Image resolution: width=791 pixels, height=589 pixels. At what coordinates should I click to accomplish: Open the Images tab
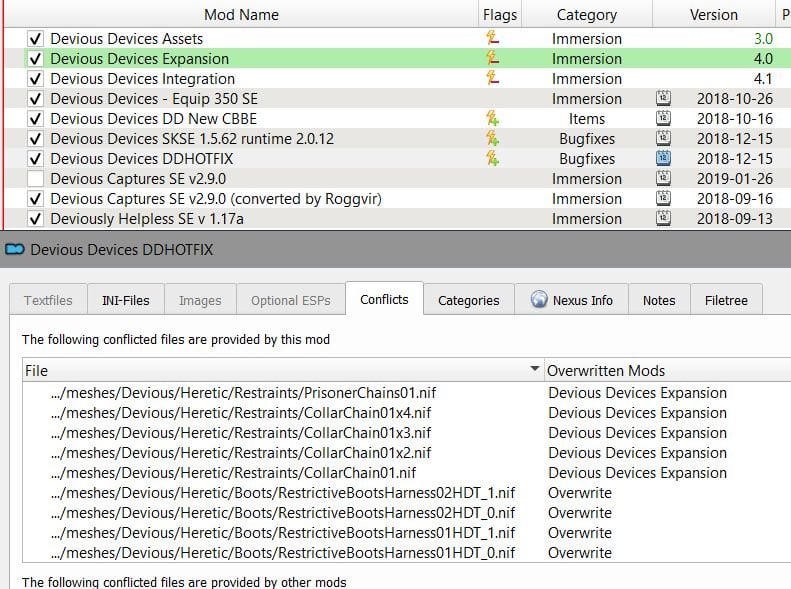[x=200, y=301]
